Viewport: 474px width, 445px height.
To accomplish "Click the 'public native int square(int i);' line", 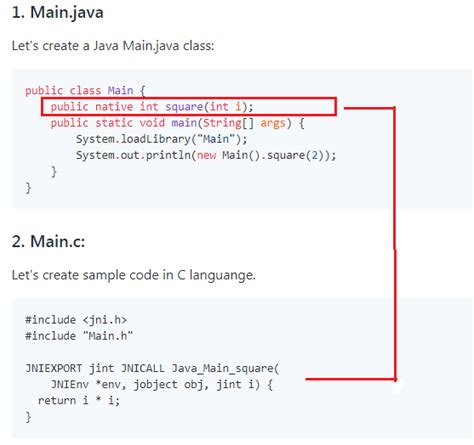I will (x=152, y=107).
